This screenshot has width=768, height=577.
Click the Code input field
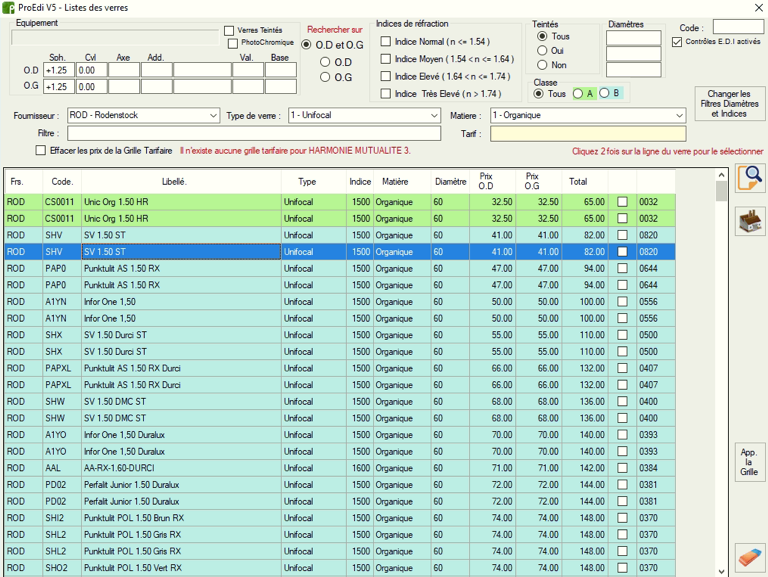click(738, 26)
